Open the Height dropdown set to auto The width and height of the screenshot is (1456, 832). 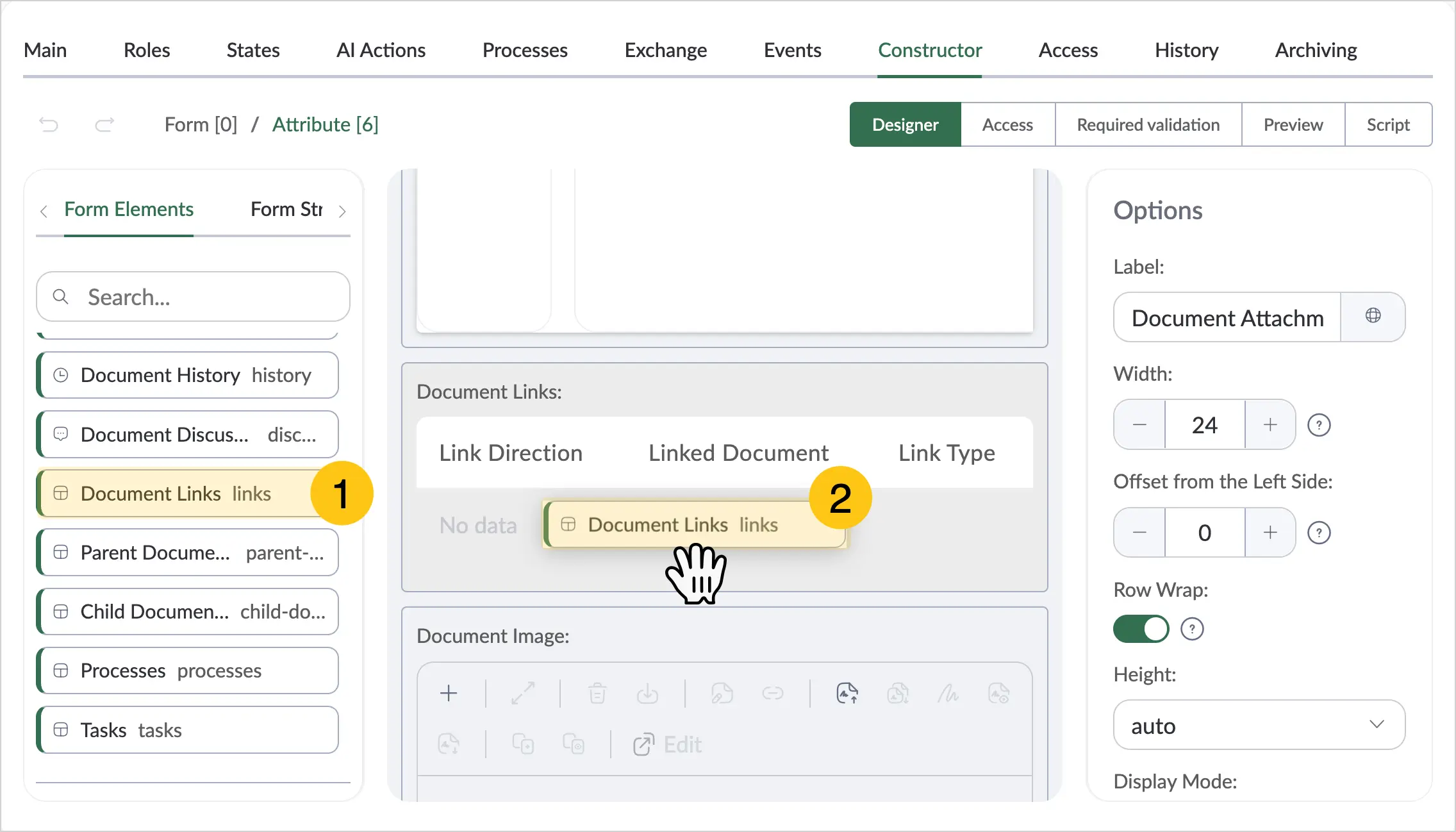[x=1259, y=725]
